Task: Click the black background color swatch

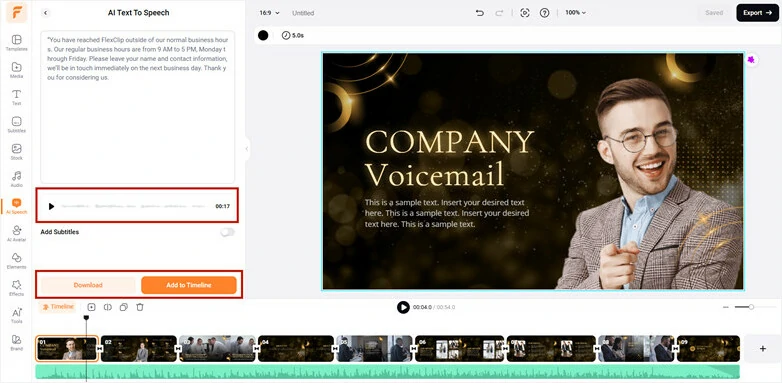Action: (x=263, y=35)
